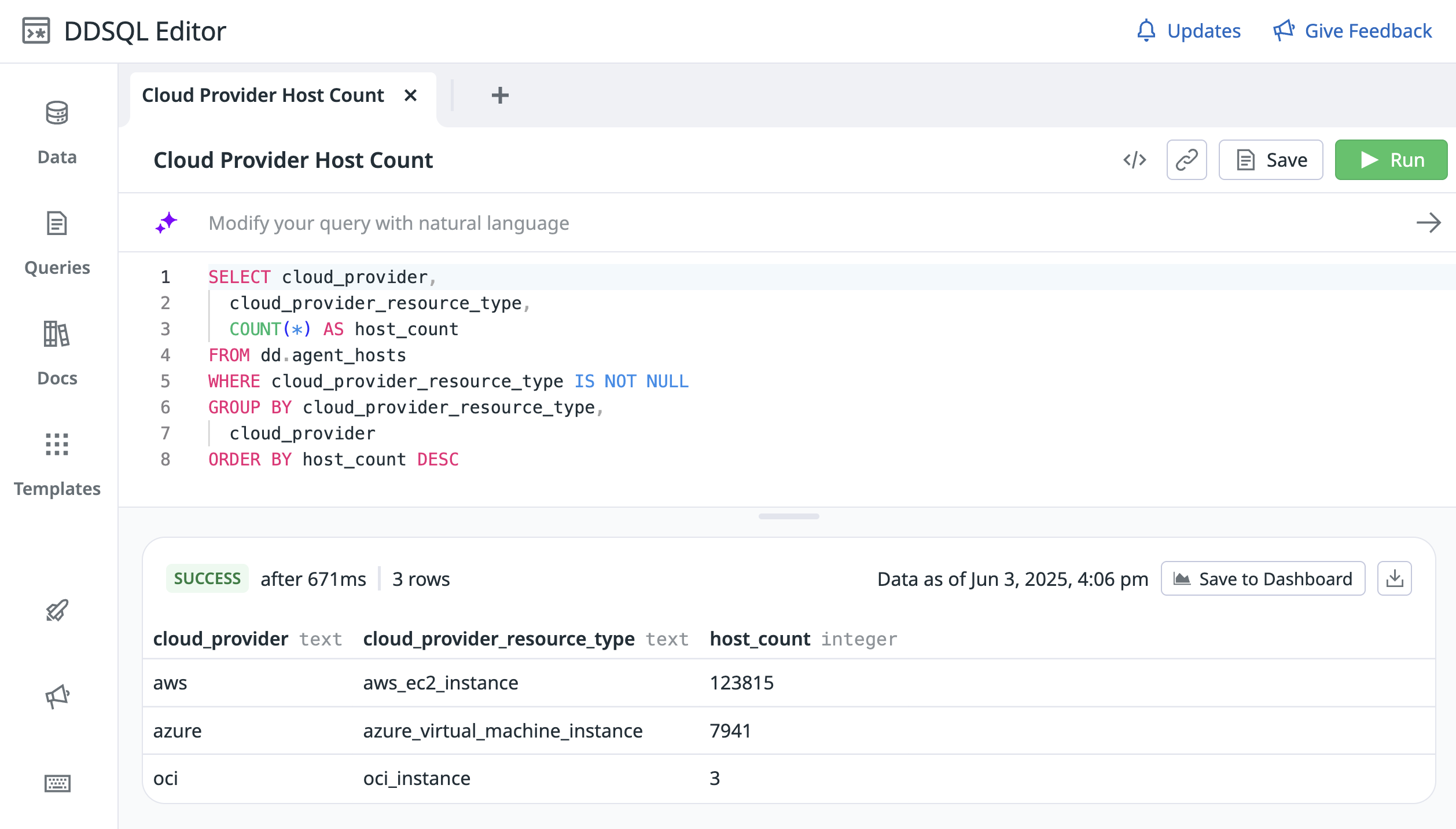Open the Templates sidebar section
This screenshot has height=829, width=1456.
click(57, 464)
